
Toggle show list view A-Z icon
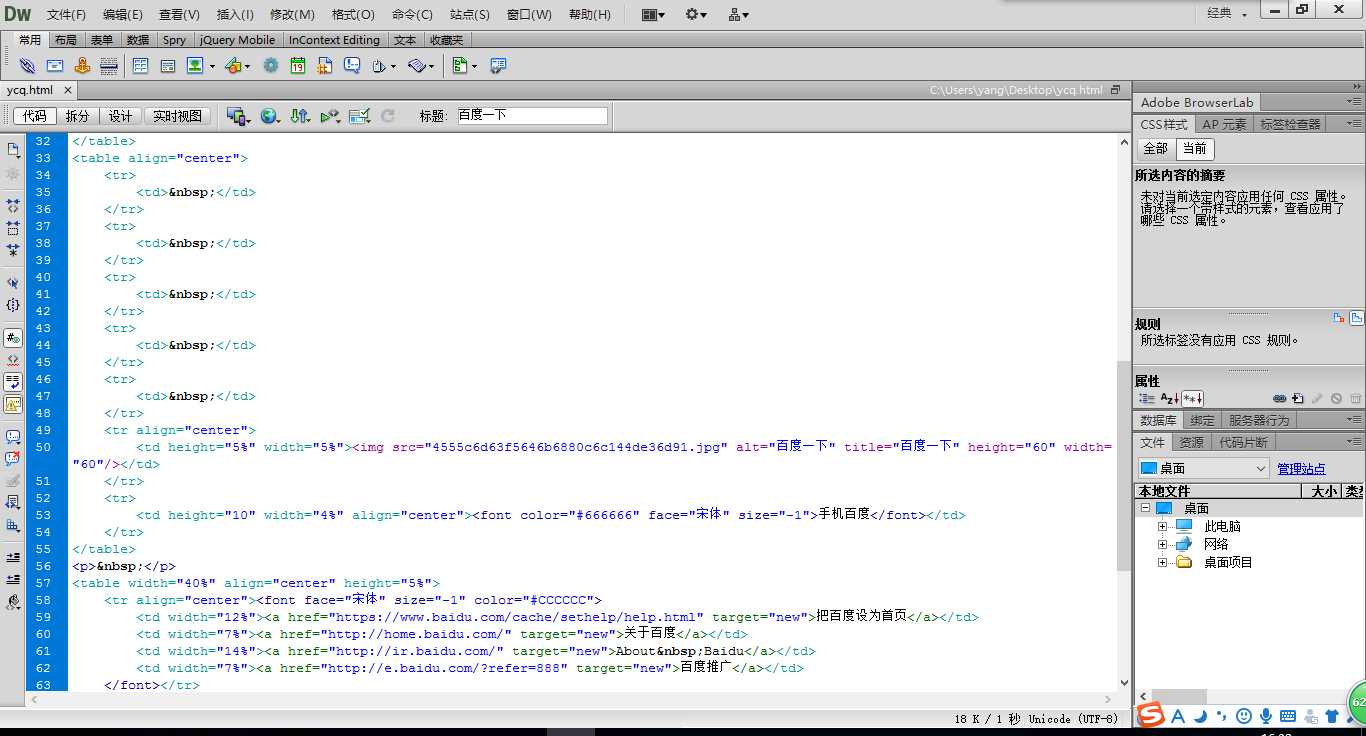pos(1169,398)
